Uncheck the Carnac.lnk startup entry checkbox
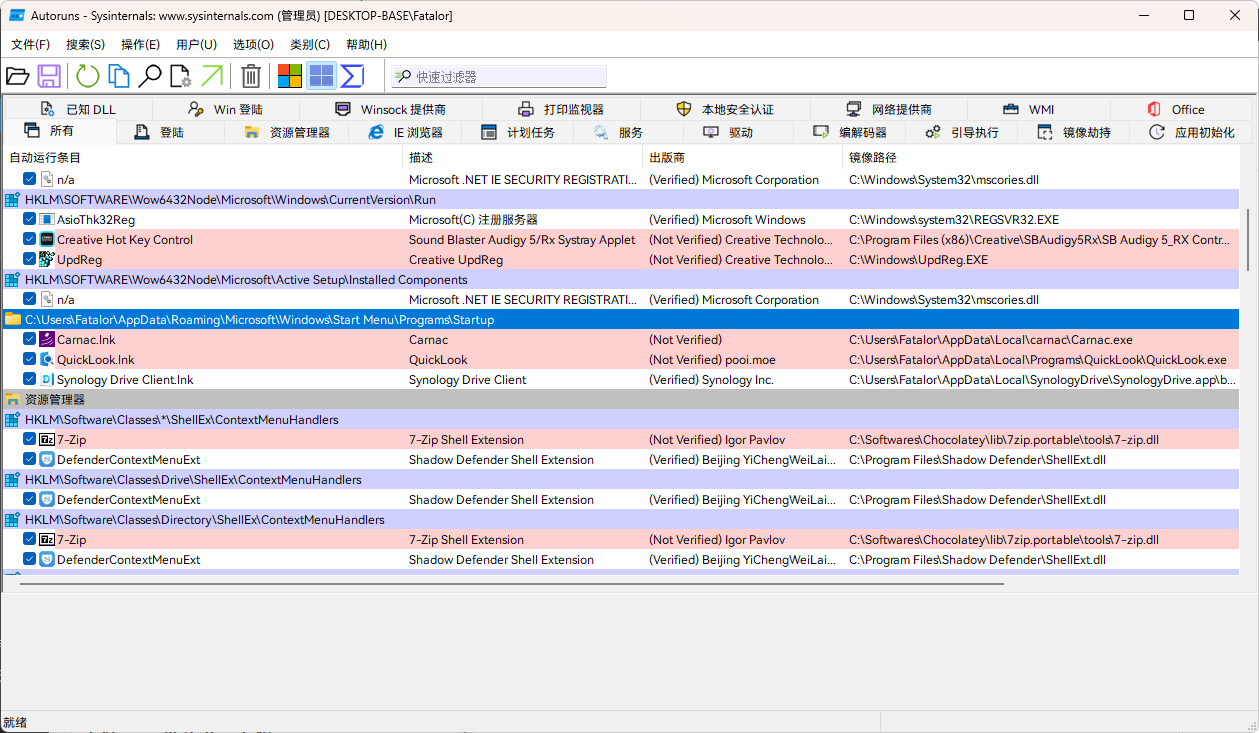This screenshot has height=733, width=1259. pyautogui.click(x=30, y=340)
